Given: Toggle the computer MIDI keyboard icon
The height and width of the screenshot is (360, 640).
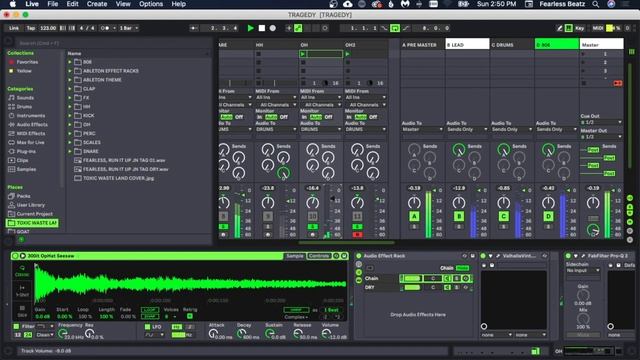Looking at the screenshot, I should tap(569, 28).
